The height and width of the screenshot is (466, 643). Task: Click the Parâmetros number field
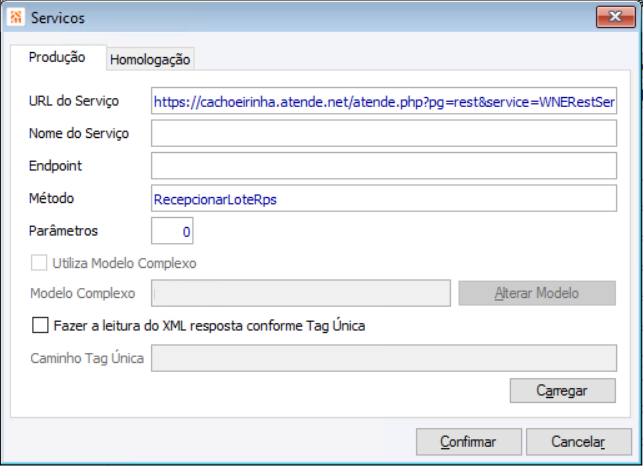pos(172,231)
